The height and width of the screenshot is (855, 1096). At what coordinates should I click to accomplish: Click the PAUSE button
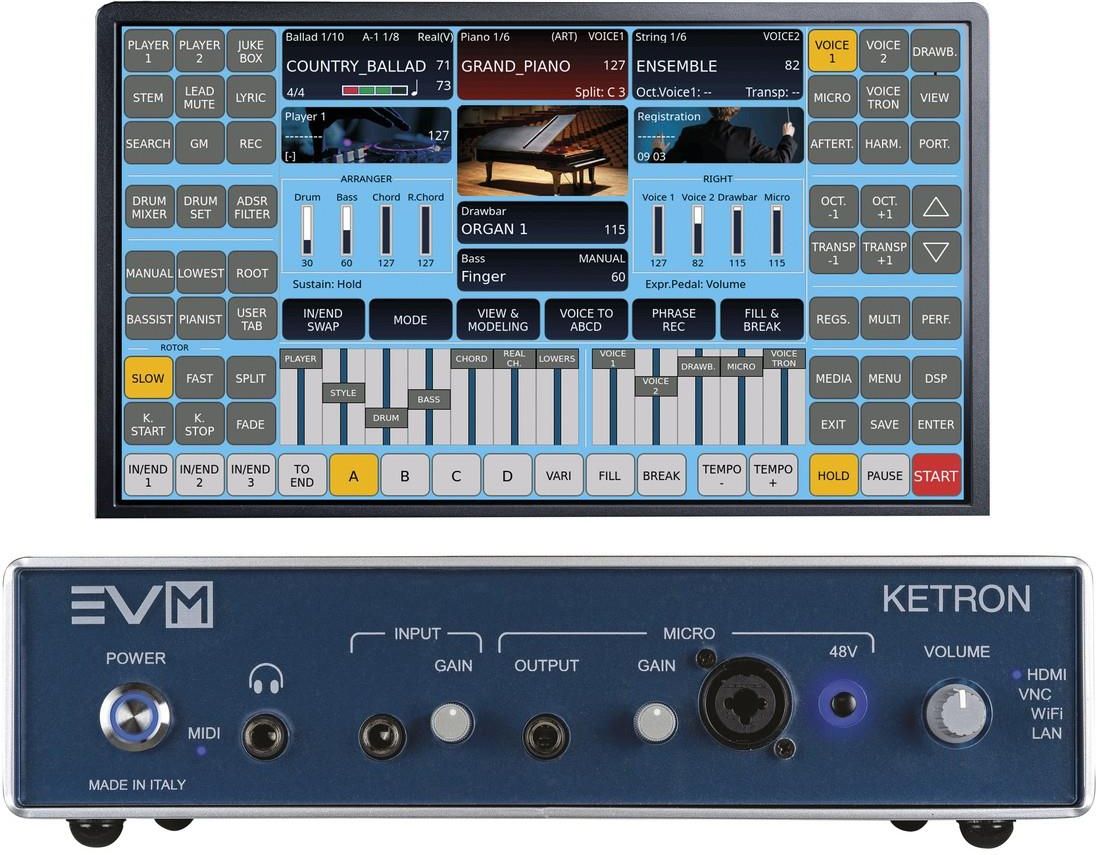click(x=885, y=475)
